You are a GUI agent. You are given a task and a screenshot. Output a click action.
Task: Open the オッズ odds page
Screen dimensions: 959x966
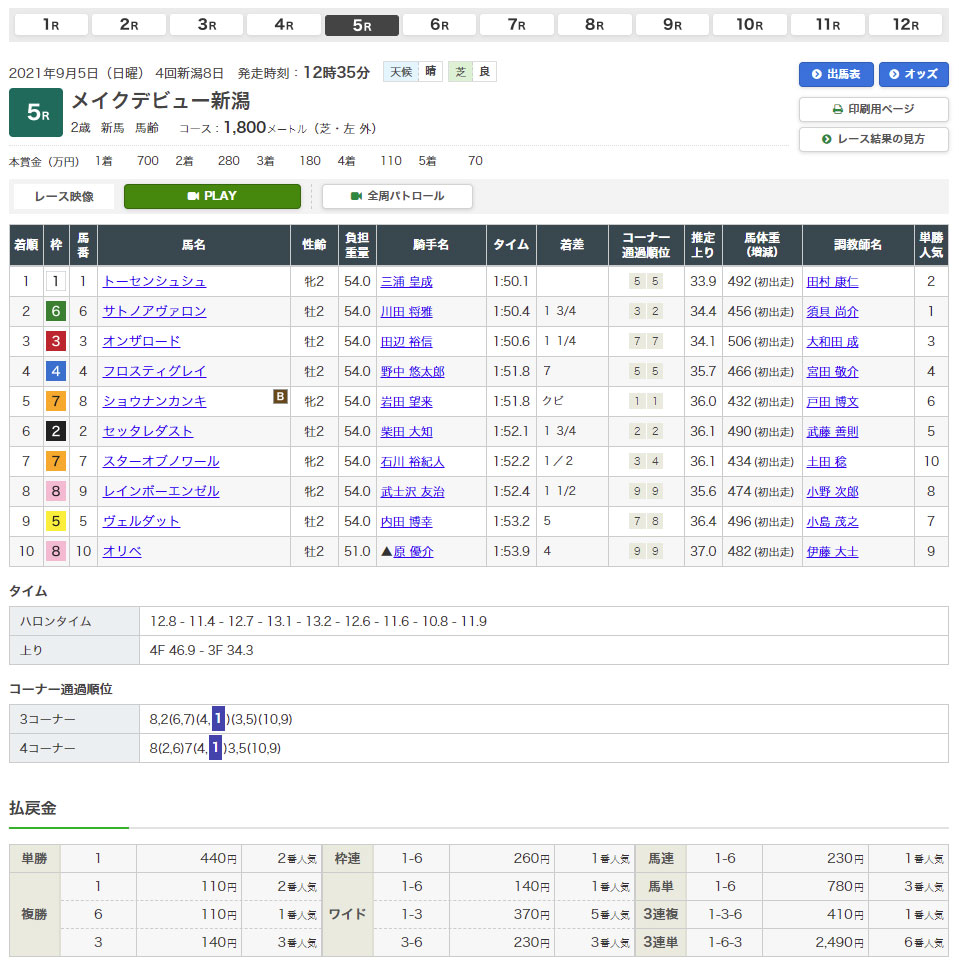914,74
